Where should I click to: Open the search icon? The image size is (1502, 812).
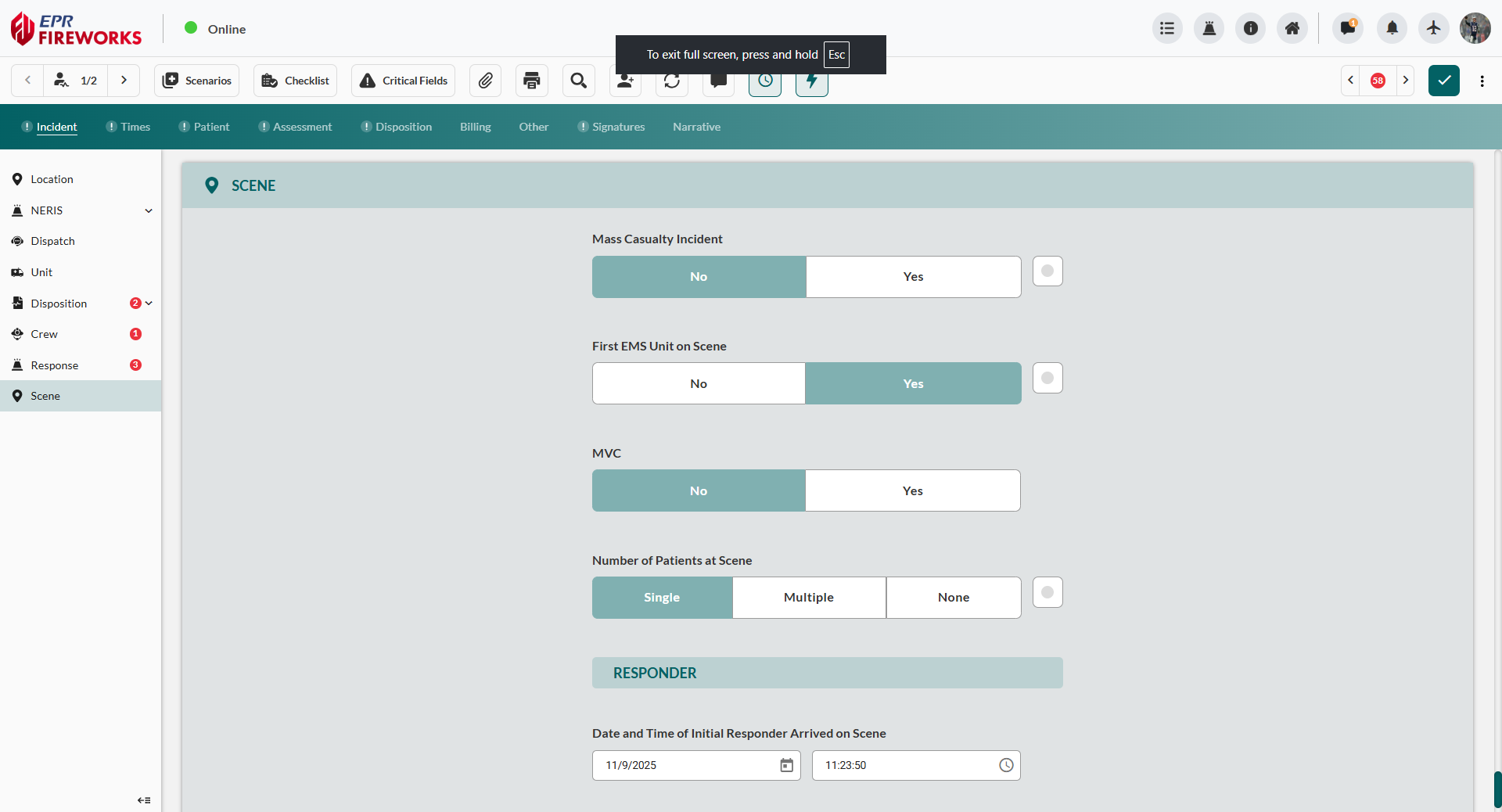click(579, 81)
